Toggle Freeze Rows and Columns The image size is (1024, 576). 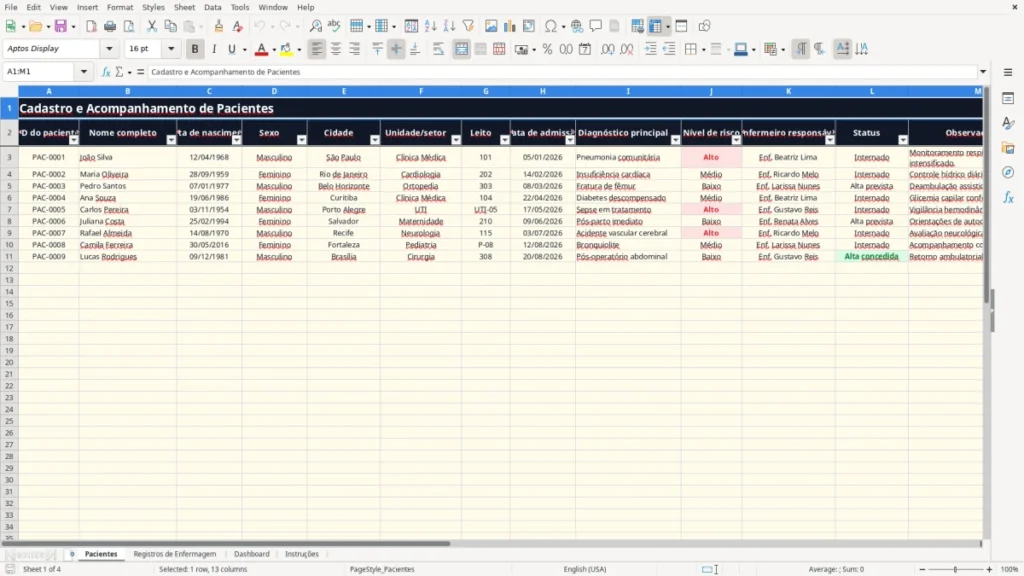point(655,26)
